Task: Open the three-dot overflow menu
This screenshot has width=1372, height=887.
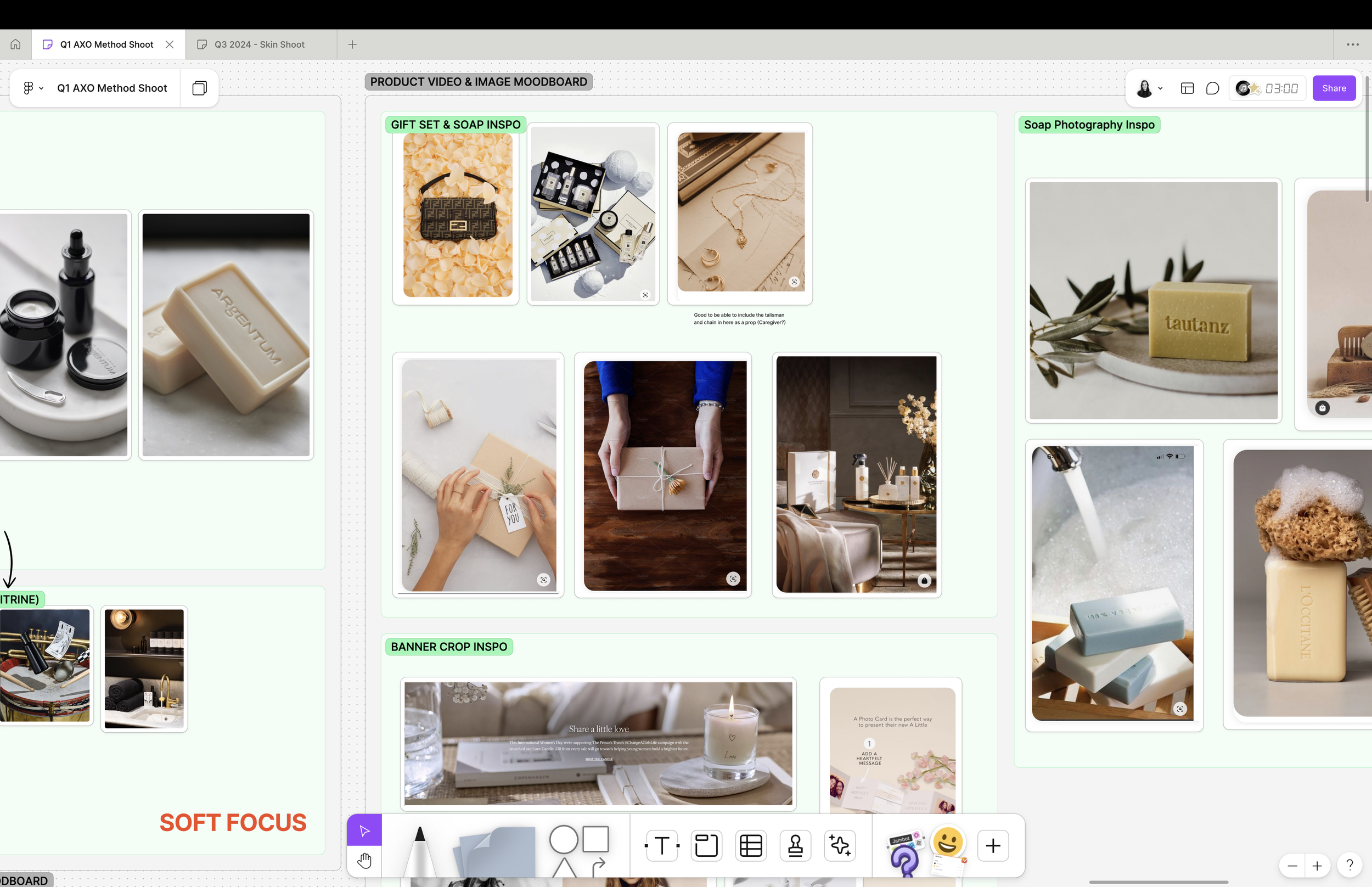Action: tap(1352, 44)
